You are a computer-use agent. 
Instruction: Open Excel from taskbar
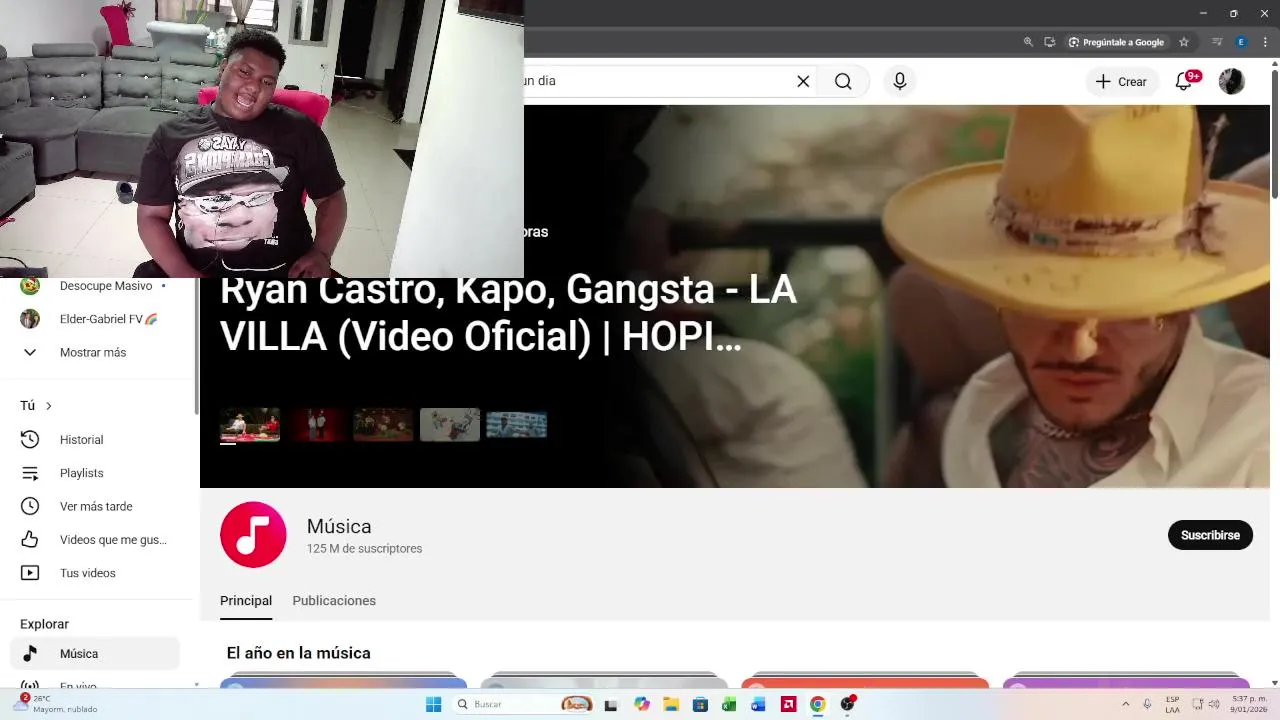pos(729,704)
